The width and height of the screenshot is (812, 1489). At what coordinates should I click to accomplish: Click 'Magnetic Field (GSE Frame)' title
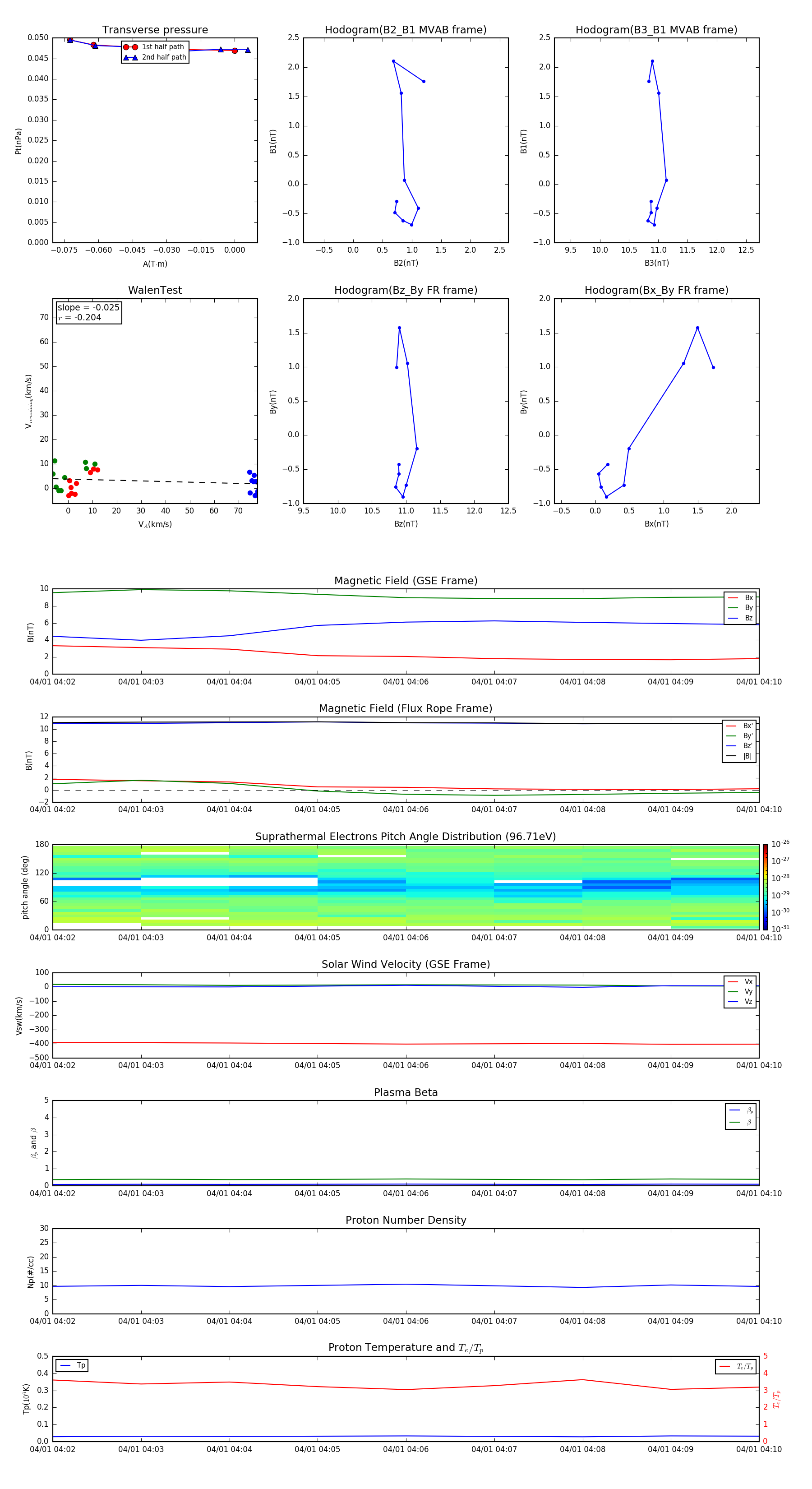click(406, 581)
